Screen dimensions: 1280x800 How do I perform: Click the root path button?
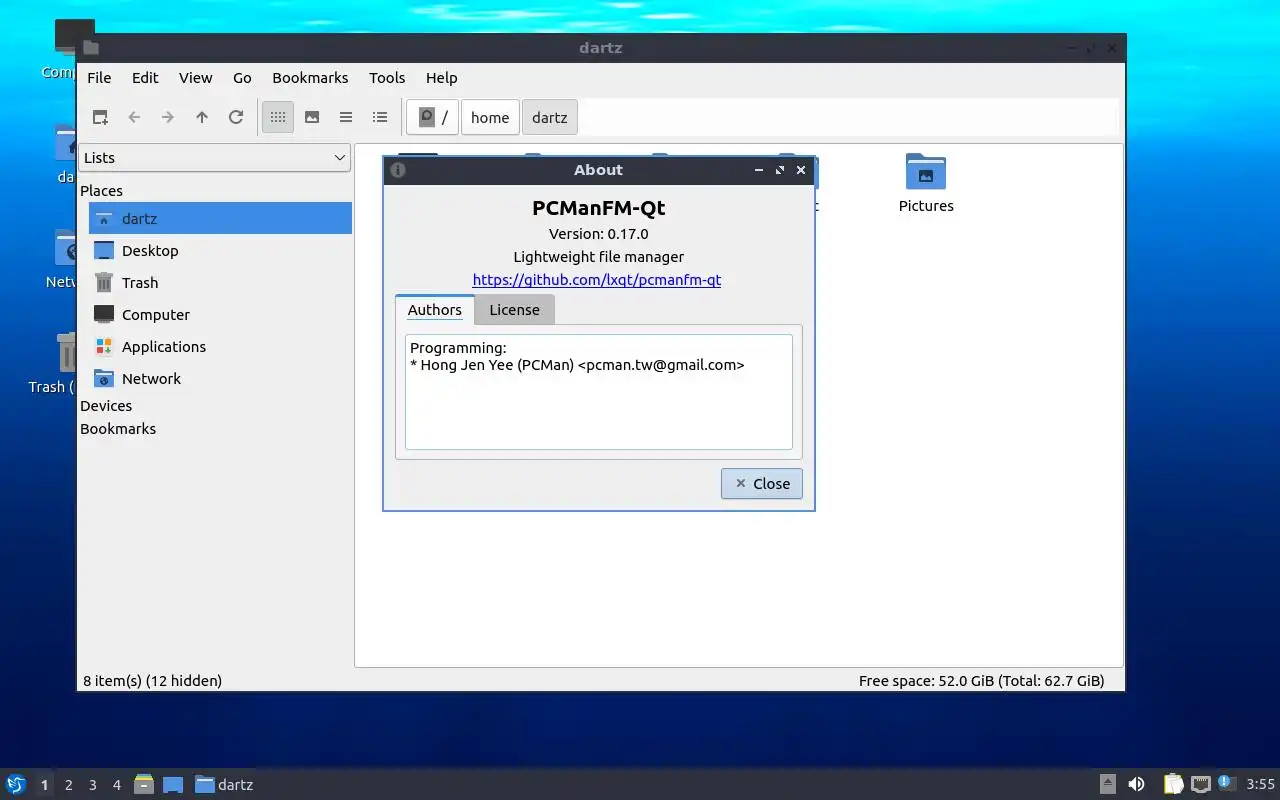[x=433, y=117]
